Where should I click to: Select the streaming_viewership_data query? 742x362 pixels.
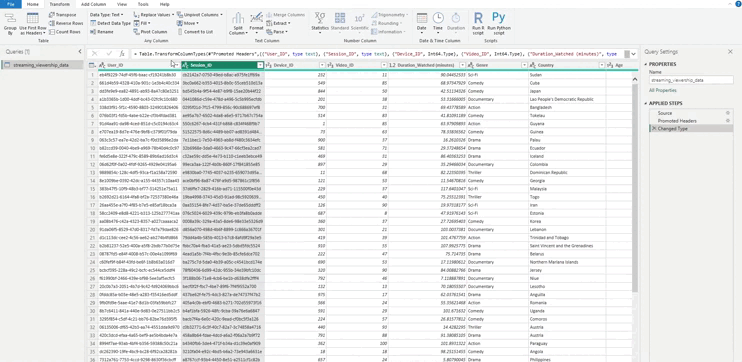pos(41,65)
